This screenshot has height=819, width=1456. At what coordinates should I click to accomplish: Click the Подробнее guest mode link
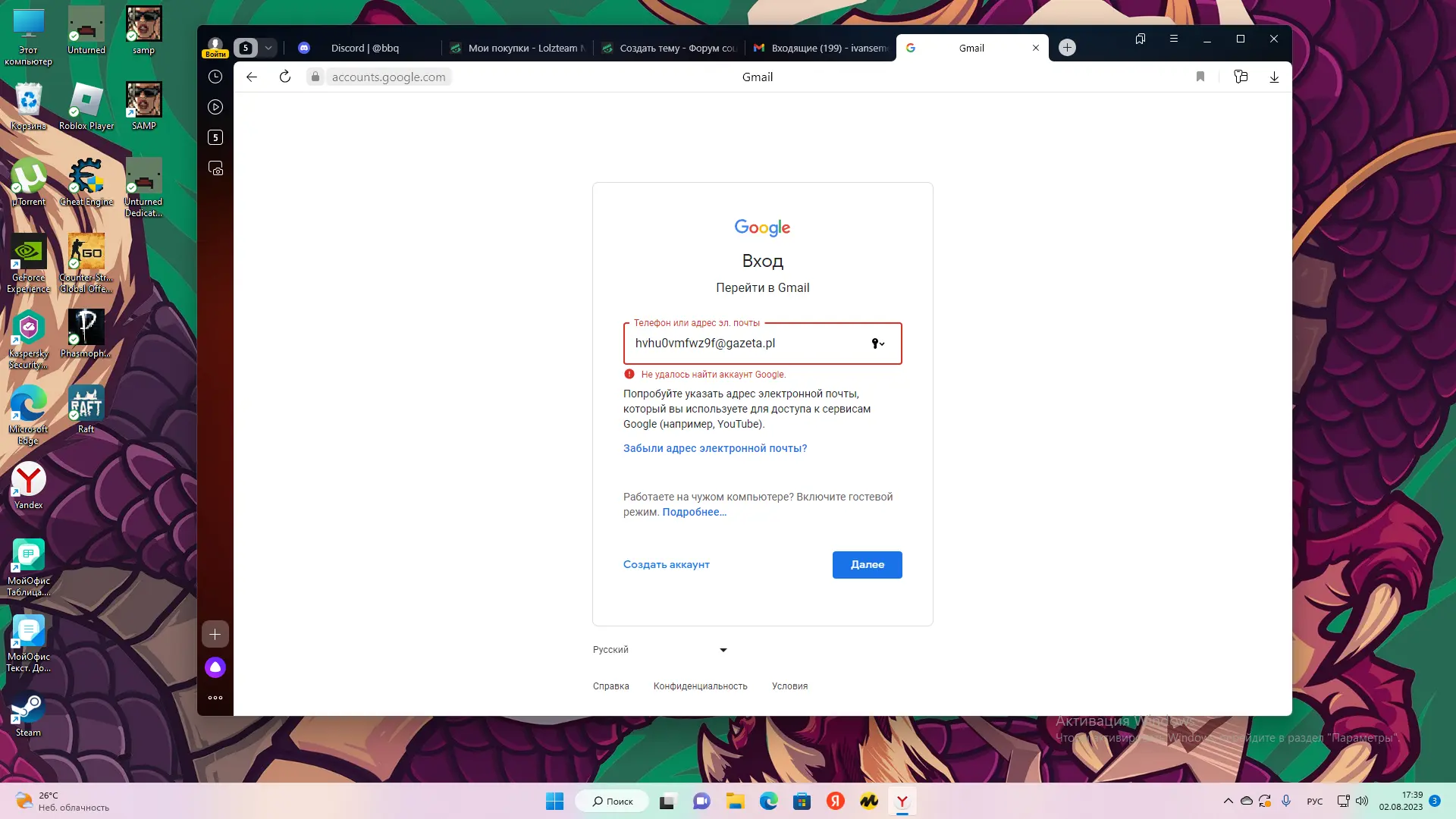pos(694,511)
